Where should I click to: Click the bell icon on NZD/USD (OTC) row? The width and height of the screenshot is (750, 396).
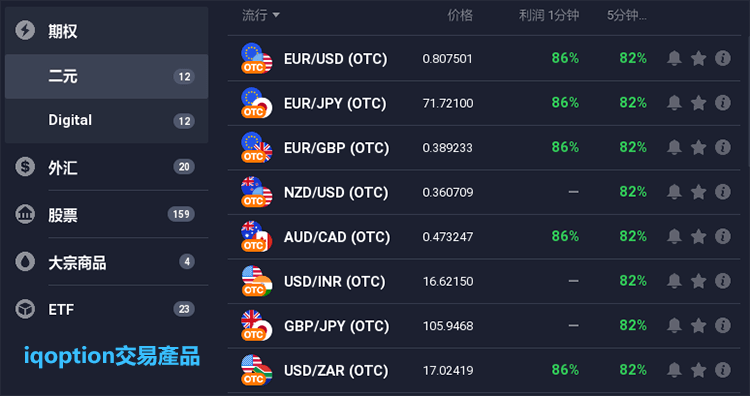[674, 192]
